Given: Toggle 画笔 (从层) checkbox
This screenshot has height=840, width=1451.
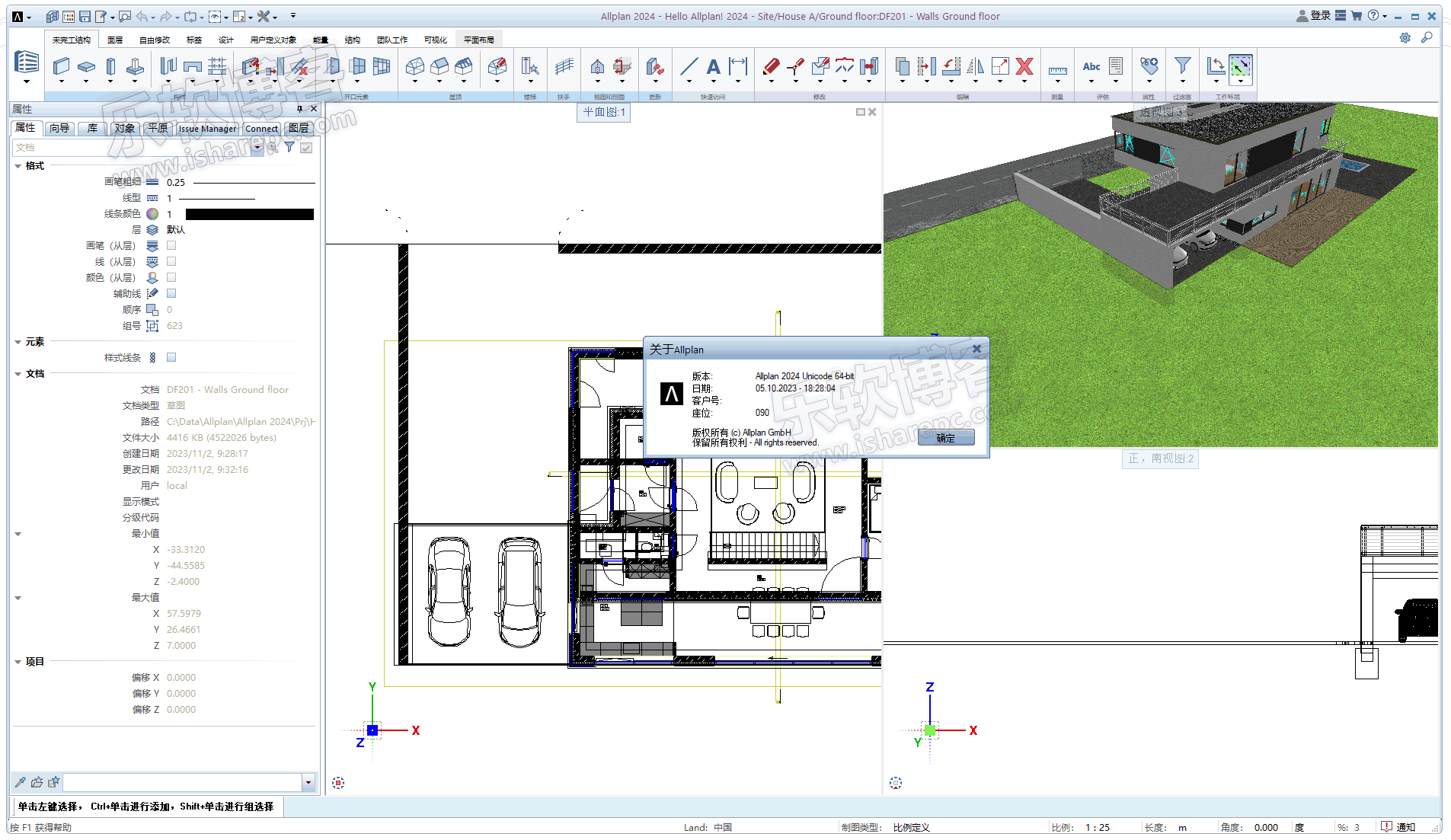Looking at the screenshot, I should [x=171, y=245].
